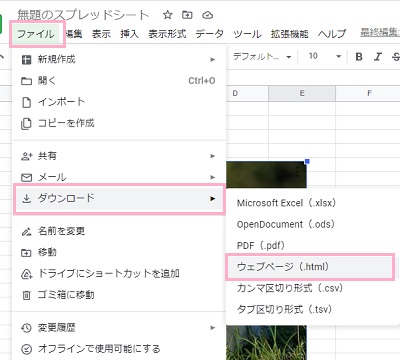This screenshot has height=360, width=400.
Task: Select ゴミ箱に移動
Action: [119, 295]
